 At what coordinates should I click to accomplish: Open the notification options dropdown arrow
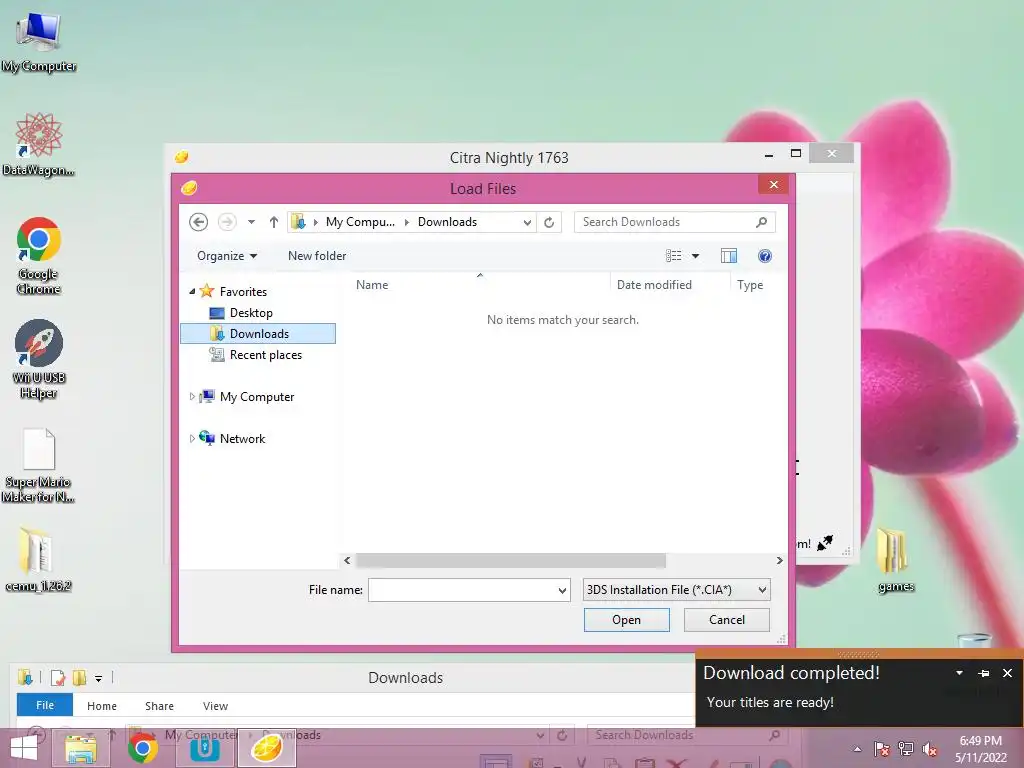[x=959, y=673]
